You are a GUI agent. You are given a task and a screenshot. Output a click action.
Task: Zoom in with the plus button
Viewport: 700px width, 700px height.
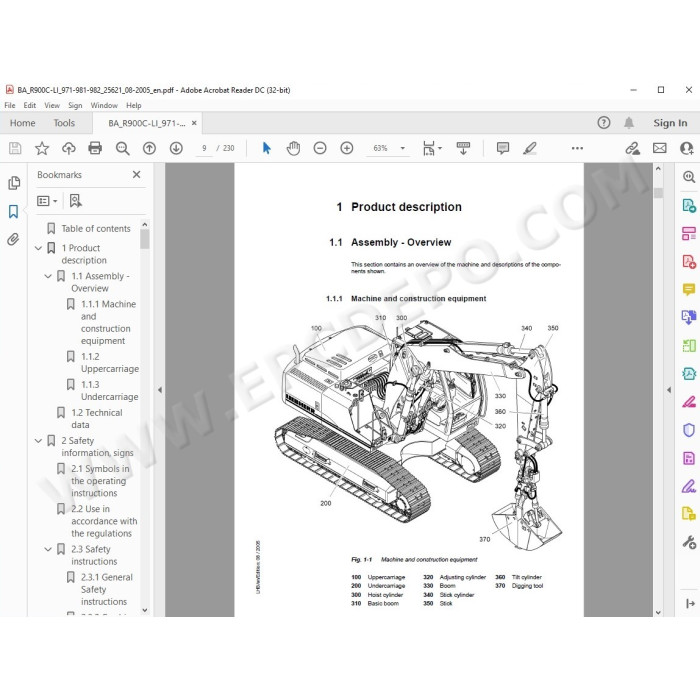347,148
